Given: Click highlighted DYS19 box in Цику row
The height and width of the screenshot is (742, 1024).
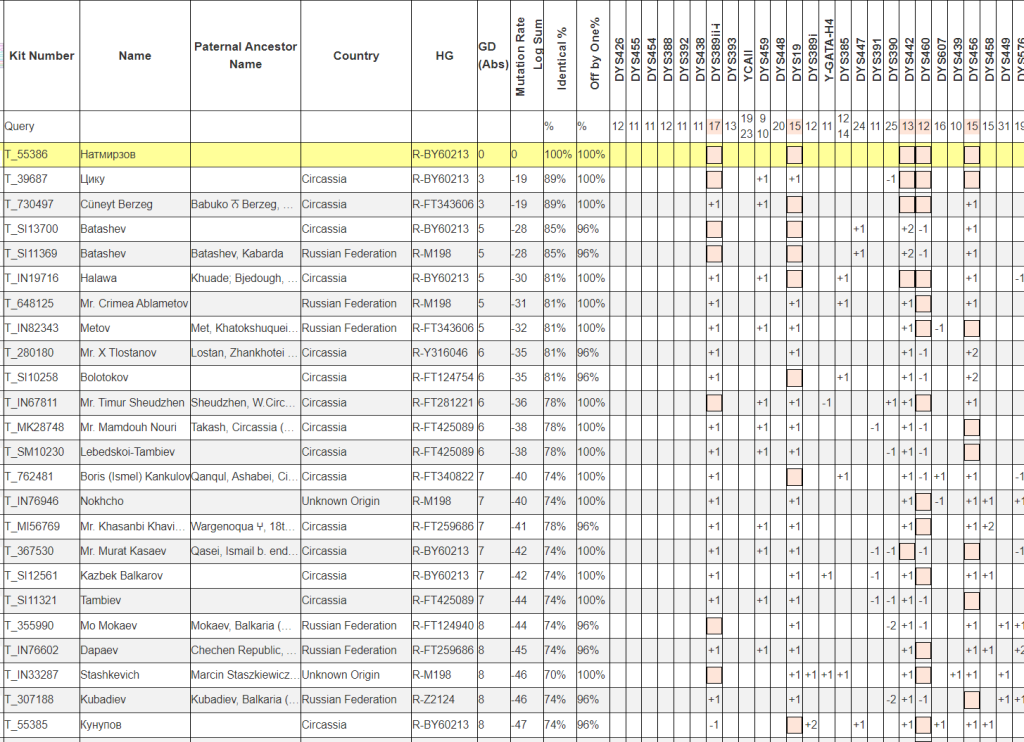Looking at the screenshot, I should pos(794,180).
